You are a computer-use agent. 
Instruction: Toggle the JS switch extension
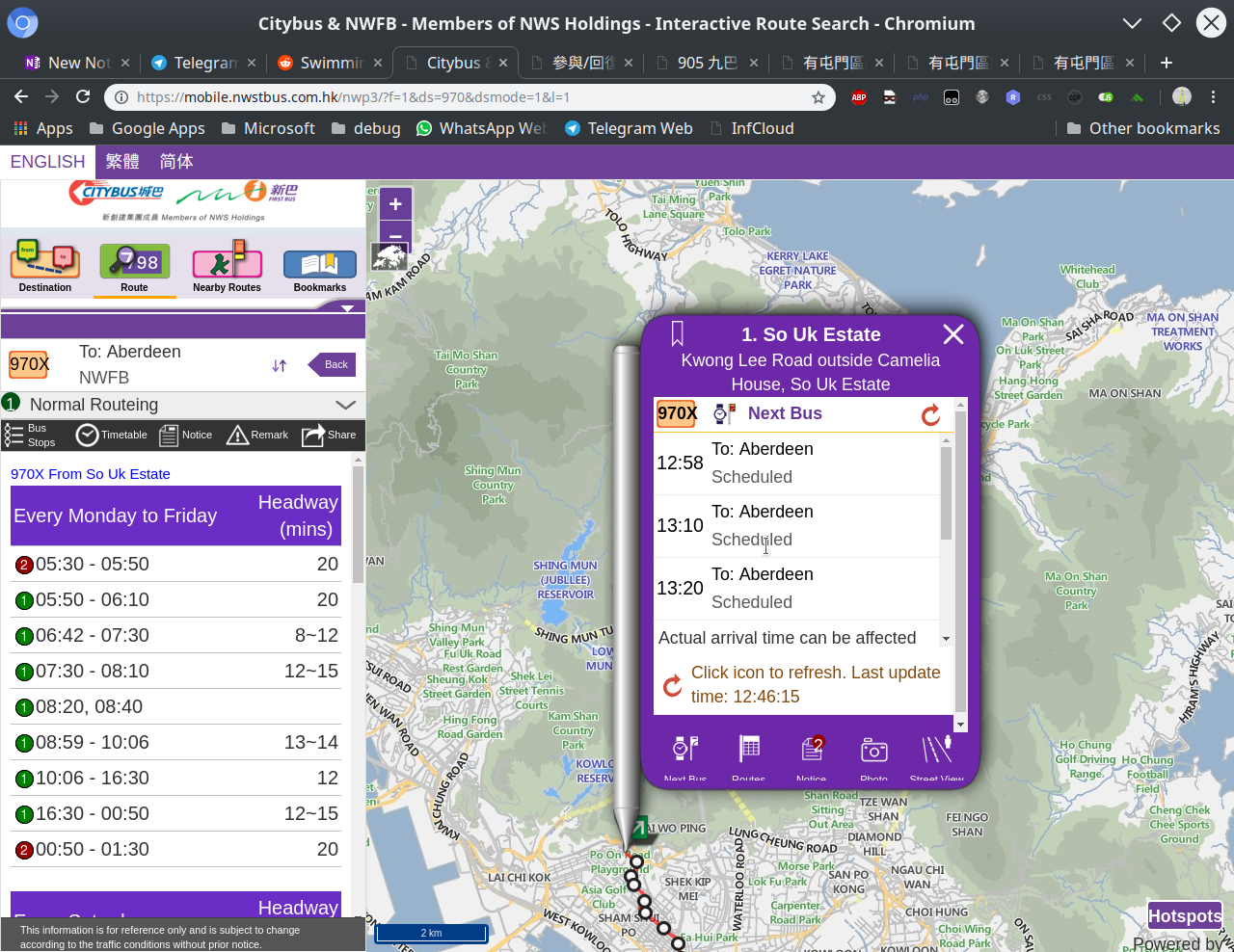1106,97
